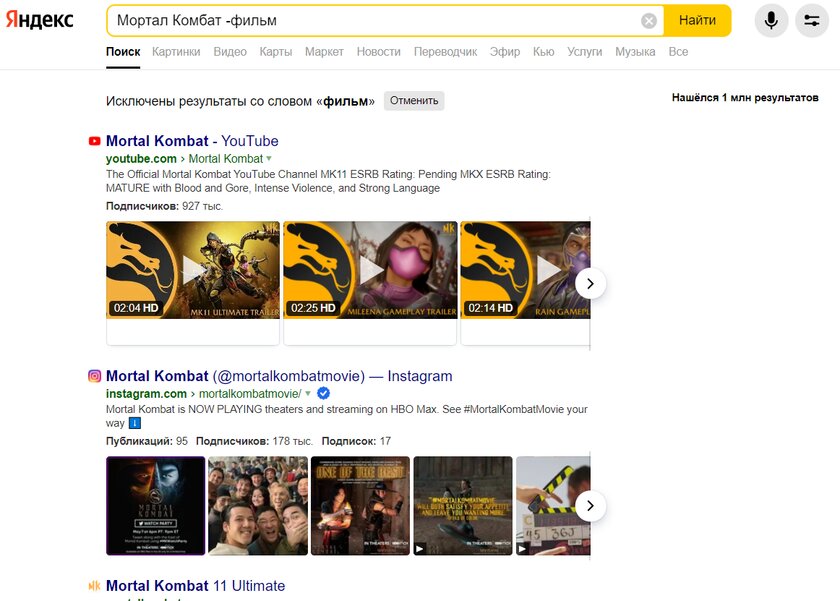
Task: Expand the instagram.com result dropdown arrow
Action: coord(308,394)
